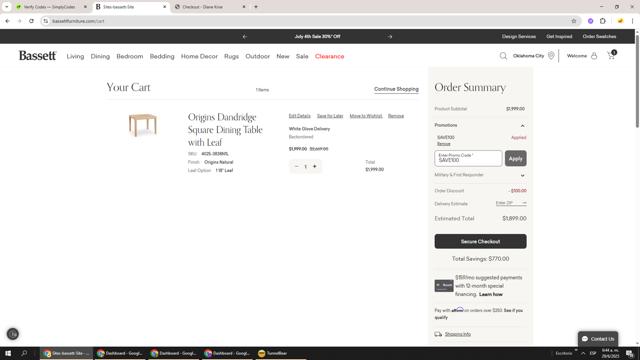Click the Enter ZIP delivery estimate link
Viewport: 640px width, 360px height.
511,203
